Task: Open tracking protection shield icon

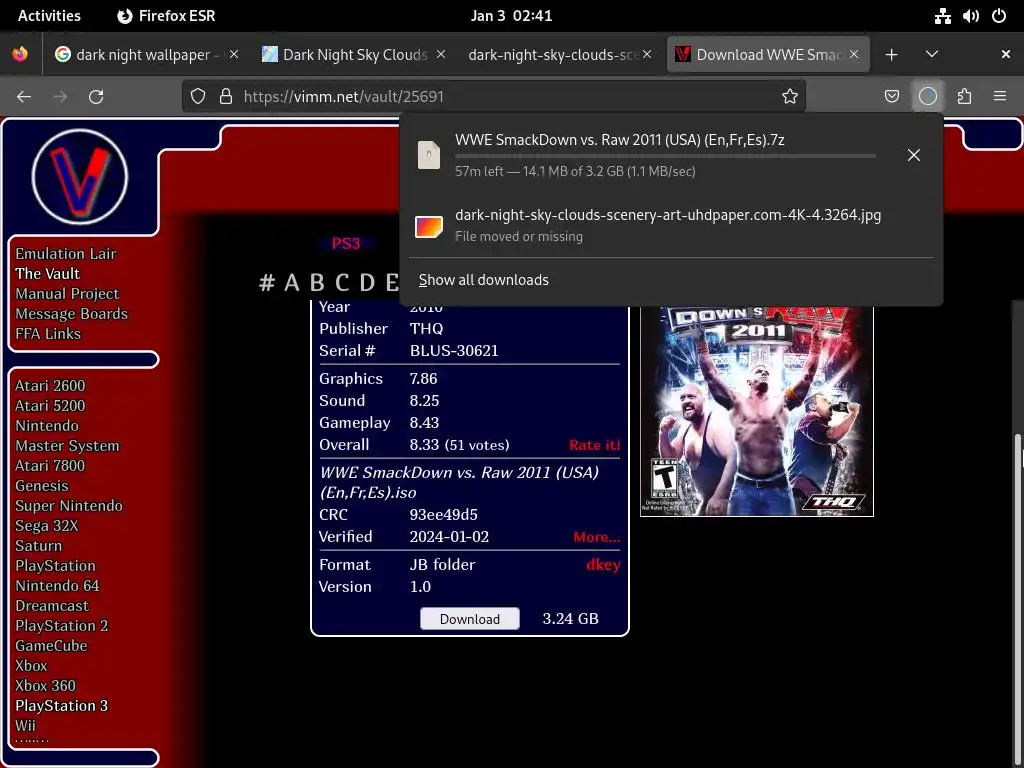Action: [x=198, y=97]
